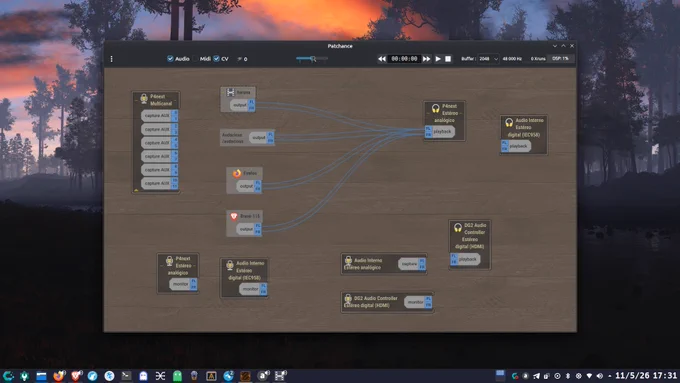The image size is (680, 383).
Task: Stop transport with the stop button
Action: [448, 59]
